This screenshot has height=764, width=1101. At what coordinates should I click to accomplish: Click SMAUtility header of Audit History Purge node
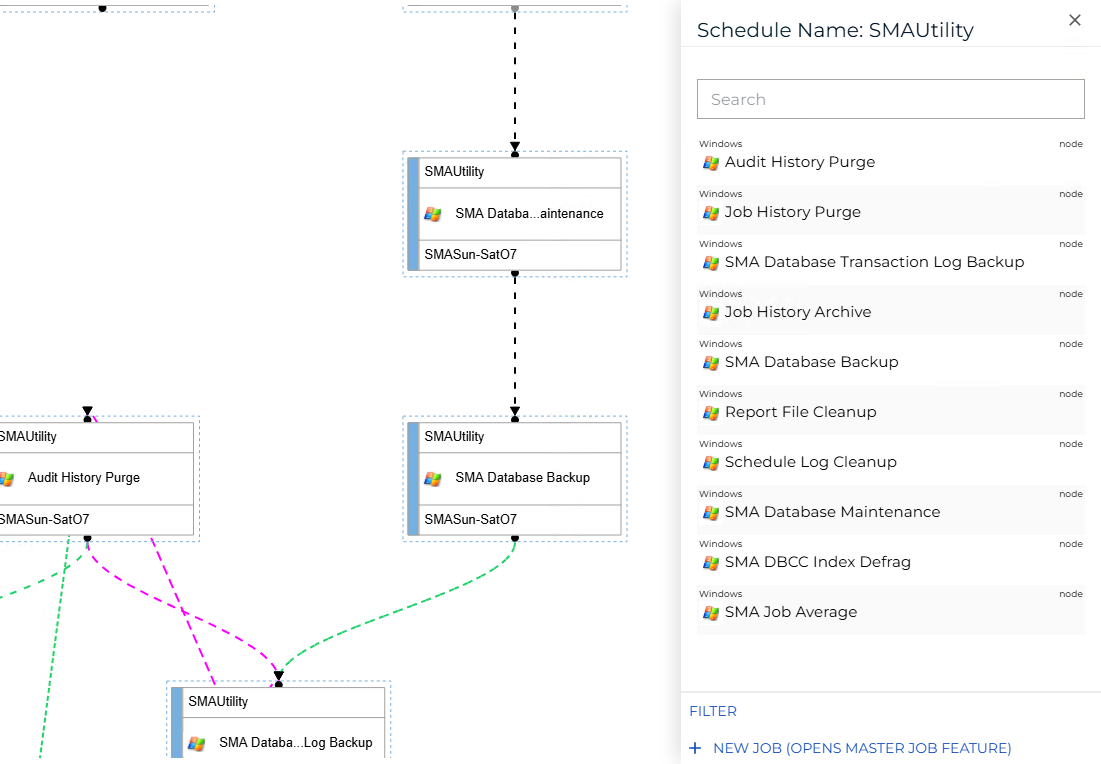[x=28, y=436]
